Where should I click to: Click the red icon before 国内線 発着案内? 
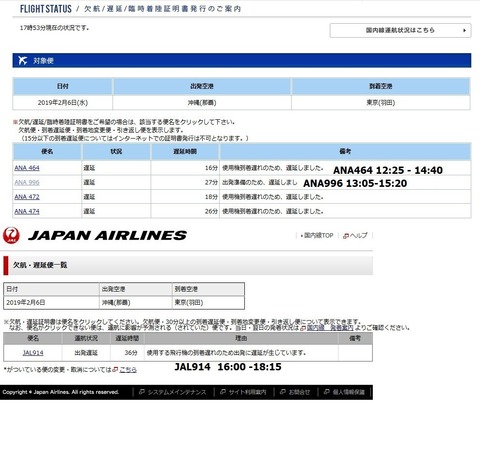(x=303, y=328)
